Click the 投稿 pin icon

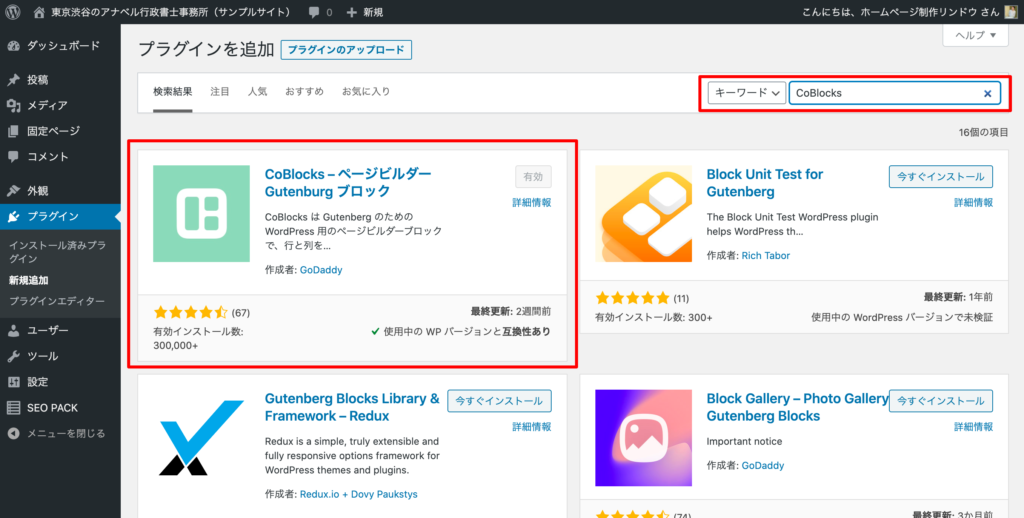tap(13, 80)
